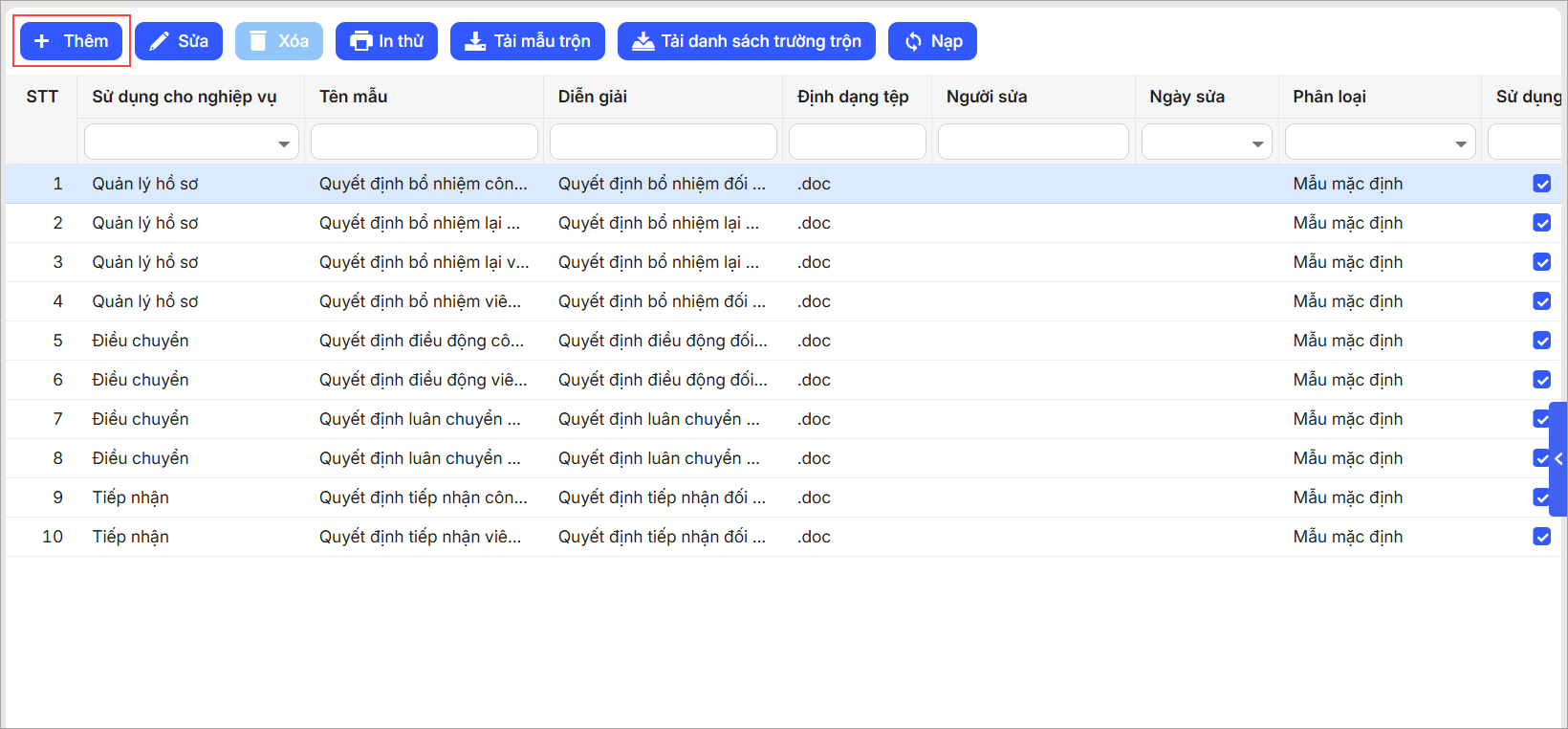Expand the side panel with the chevron handle
The width and height of the screenshot is (1568, 729).
coord(1558,459)
